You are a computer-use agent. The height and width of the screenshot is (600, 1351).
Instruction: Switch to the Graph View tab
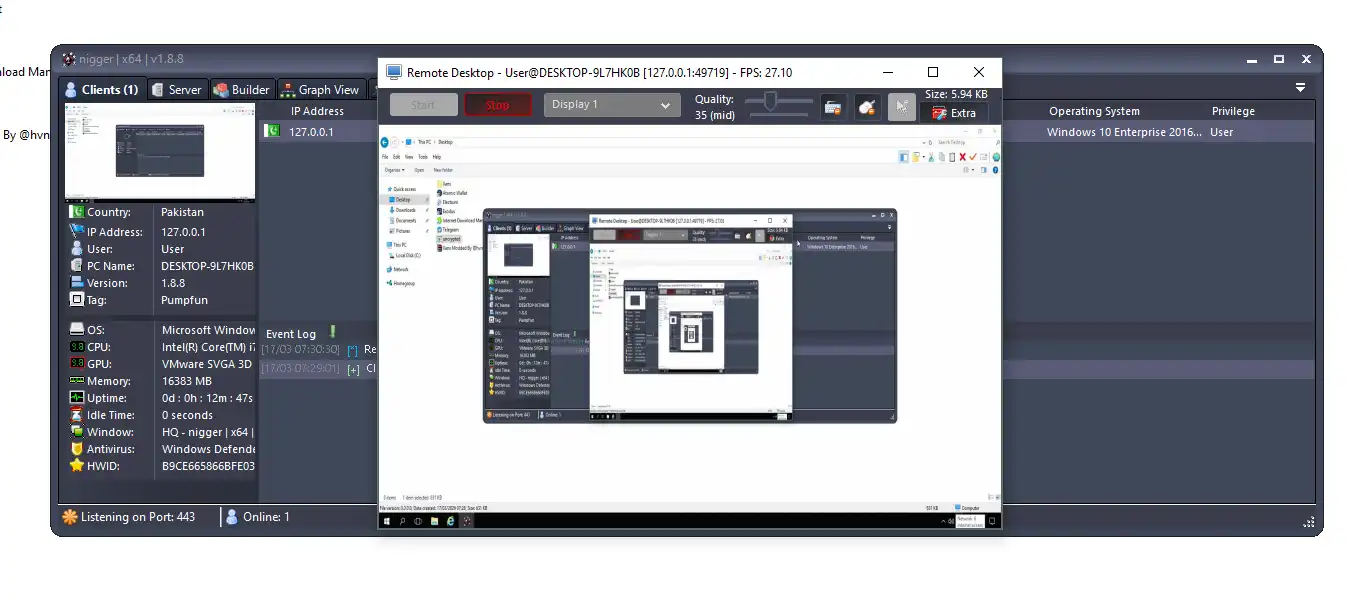319,89
